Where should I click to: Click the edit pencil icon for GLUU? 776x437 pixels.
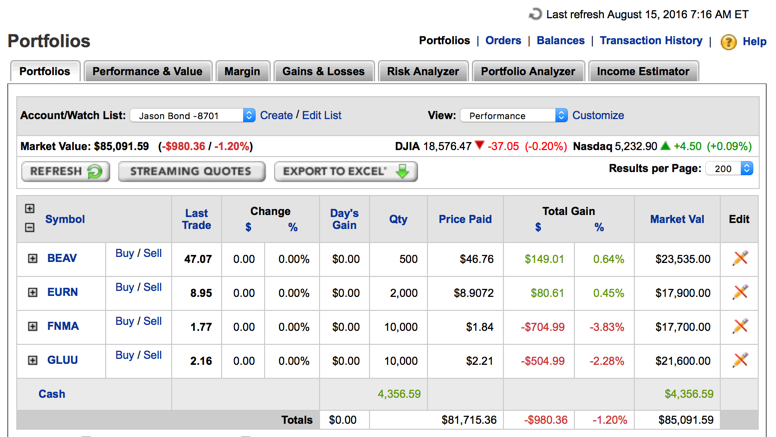click(740, 360)
